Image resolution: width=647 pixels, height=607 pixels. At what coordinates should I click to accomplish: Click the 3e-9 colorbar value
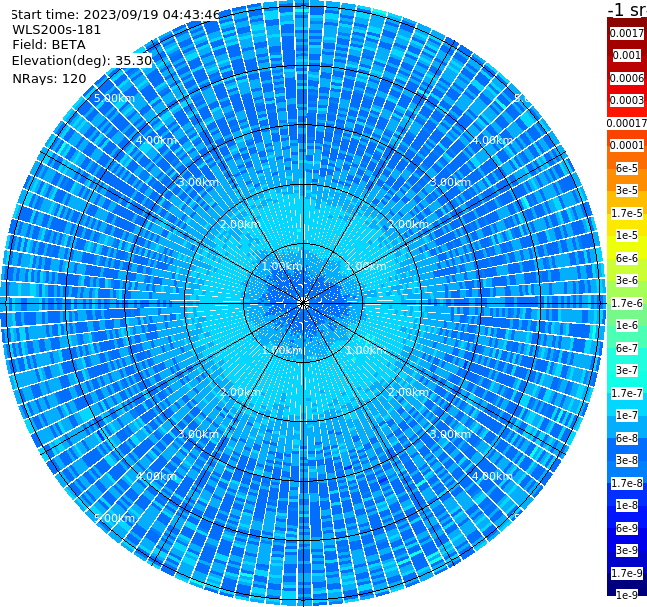627,550
